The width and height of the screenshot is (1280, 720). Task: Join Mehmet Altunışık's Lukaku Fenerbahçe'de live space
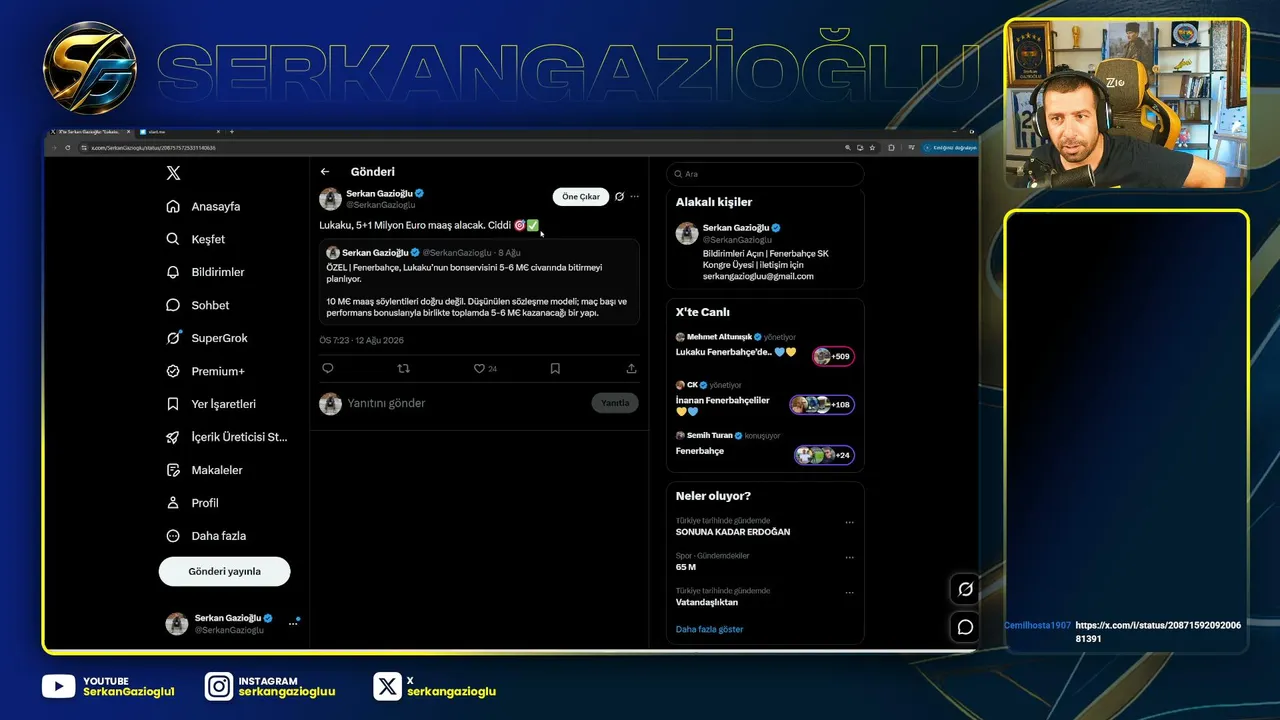pos(735,352)
